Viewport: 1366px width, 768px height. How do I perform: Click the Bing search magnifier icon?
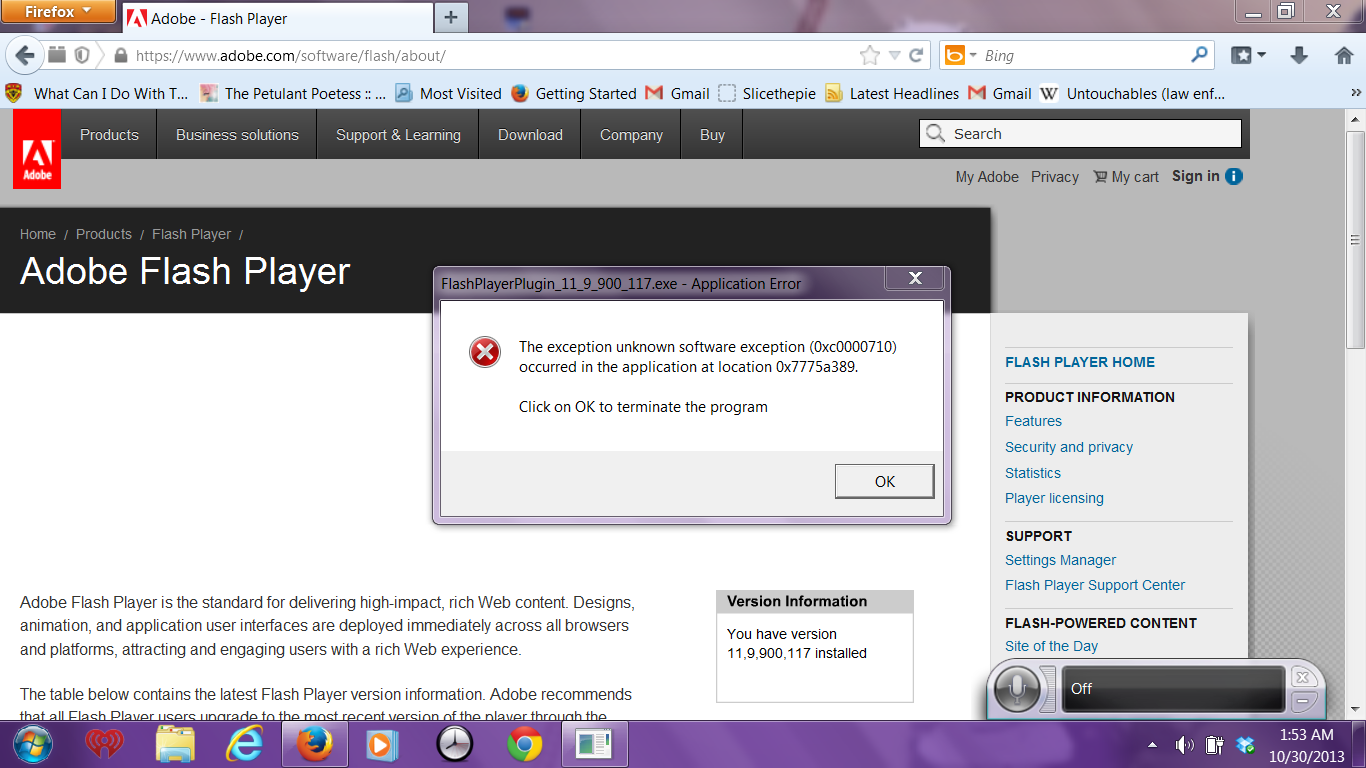[x=1200, y=55]
